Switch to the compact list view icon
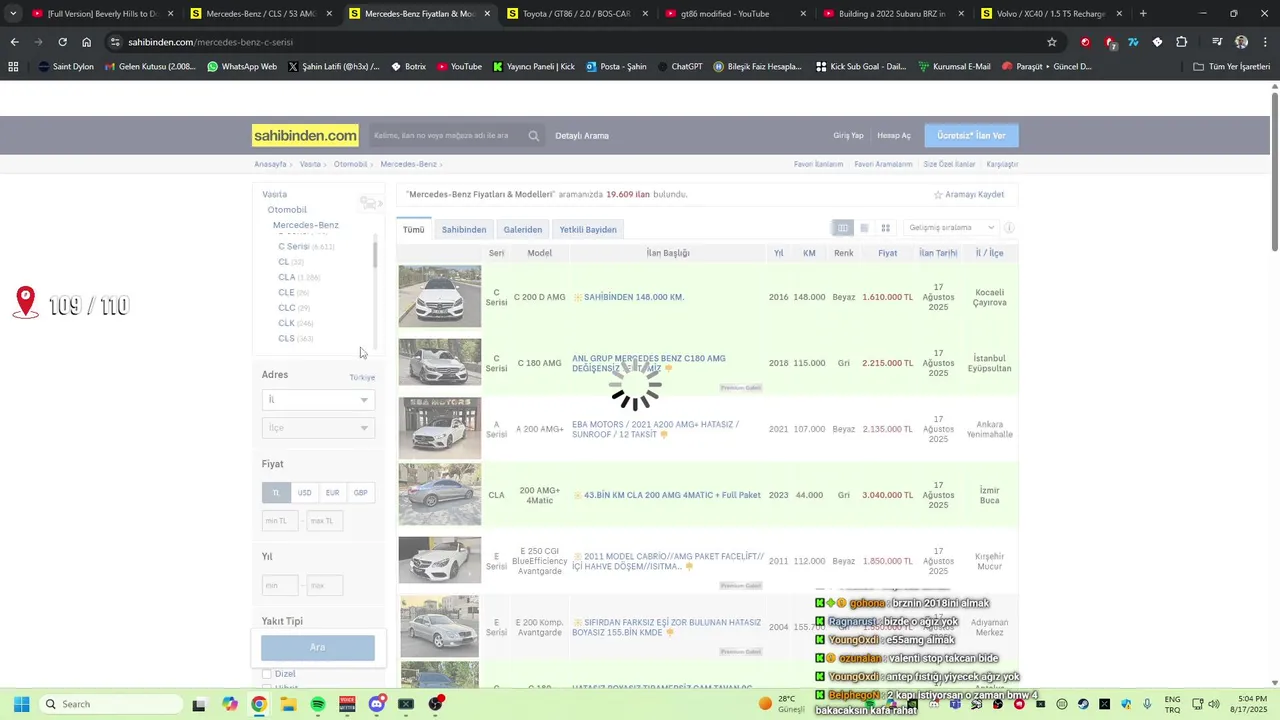 click(x=864, y=228)
